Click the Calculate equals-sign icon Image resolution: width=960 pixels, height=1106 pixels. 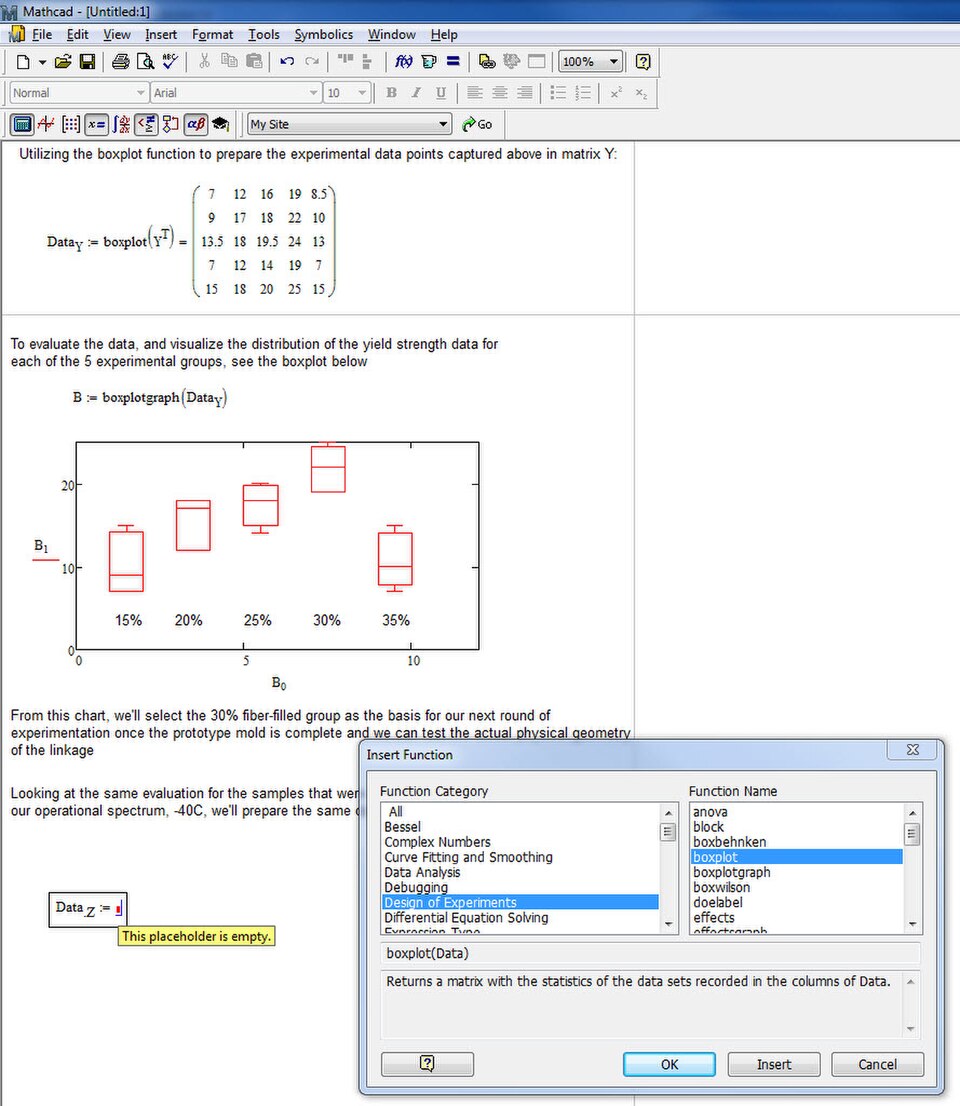[454, 62]
